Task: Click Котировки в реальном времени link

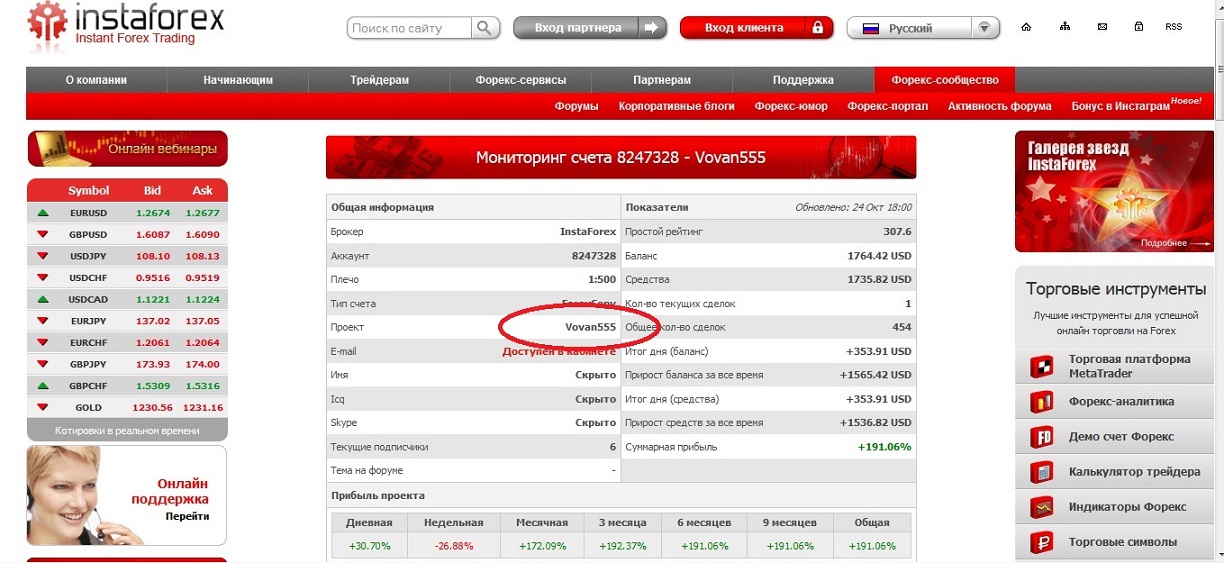Action: pyautogui.click(x=127, y=431)
